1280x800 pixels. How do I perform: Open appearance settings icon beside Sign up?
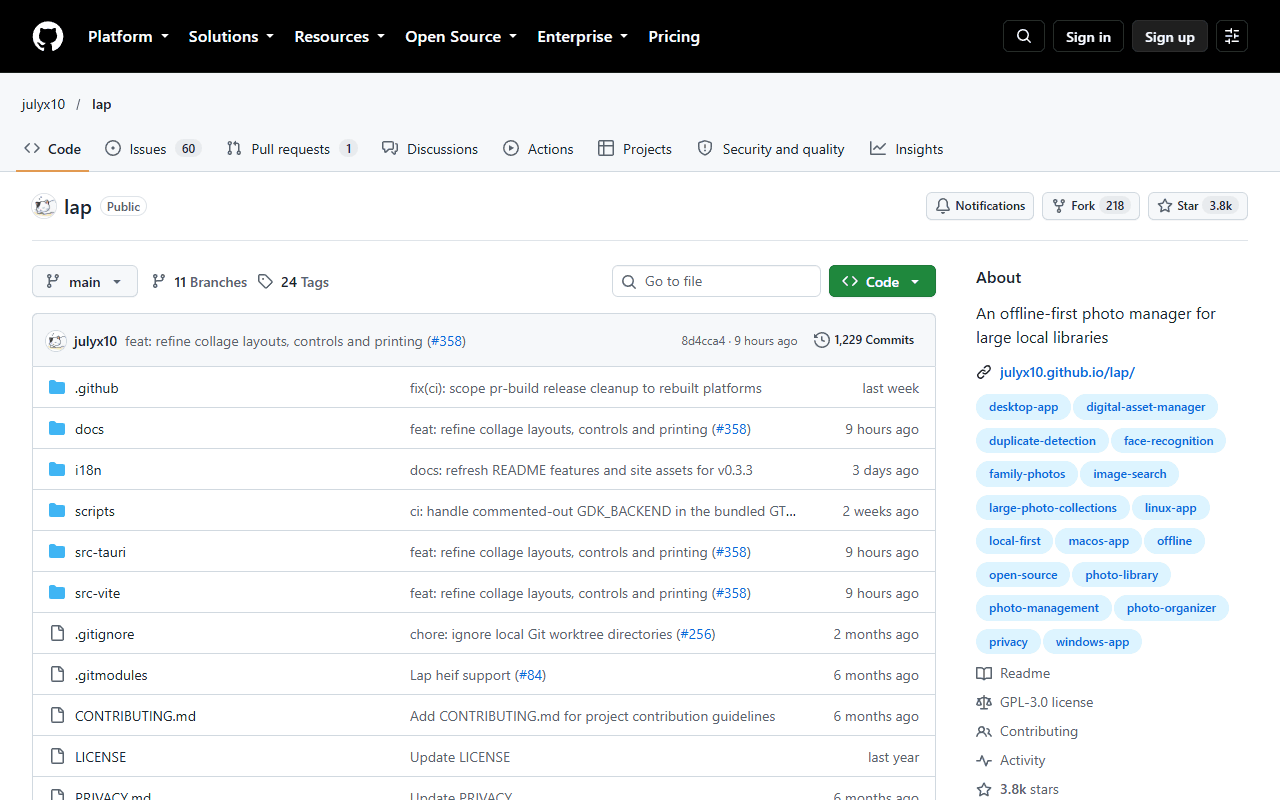coord(1232,37)
